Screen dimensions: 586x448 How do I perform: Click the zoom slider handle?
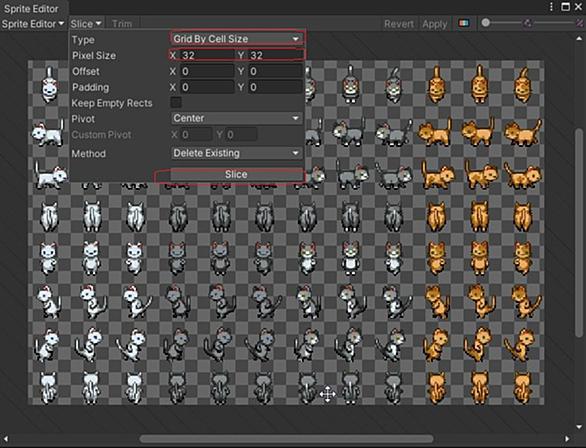[x=485, y=23]
